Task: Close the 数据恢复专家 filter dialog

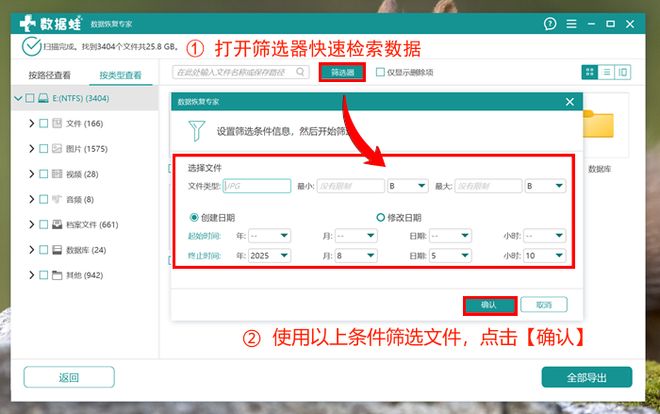Action: click(x=570, y=102)
